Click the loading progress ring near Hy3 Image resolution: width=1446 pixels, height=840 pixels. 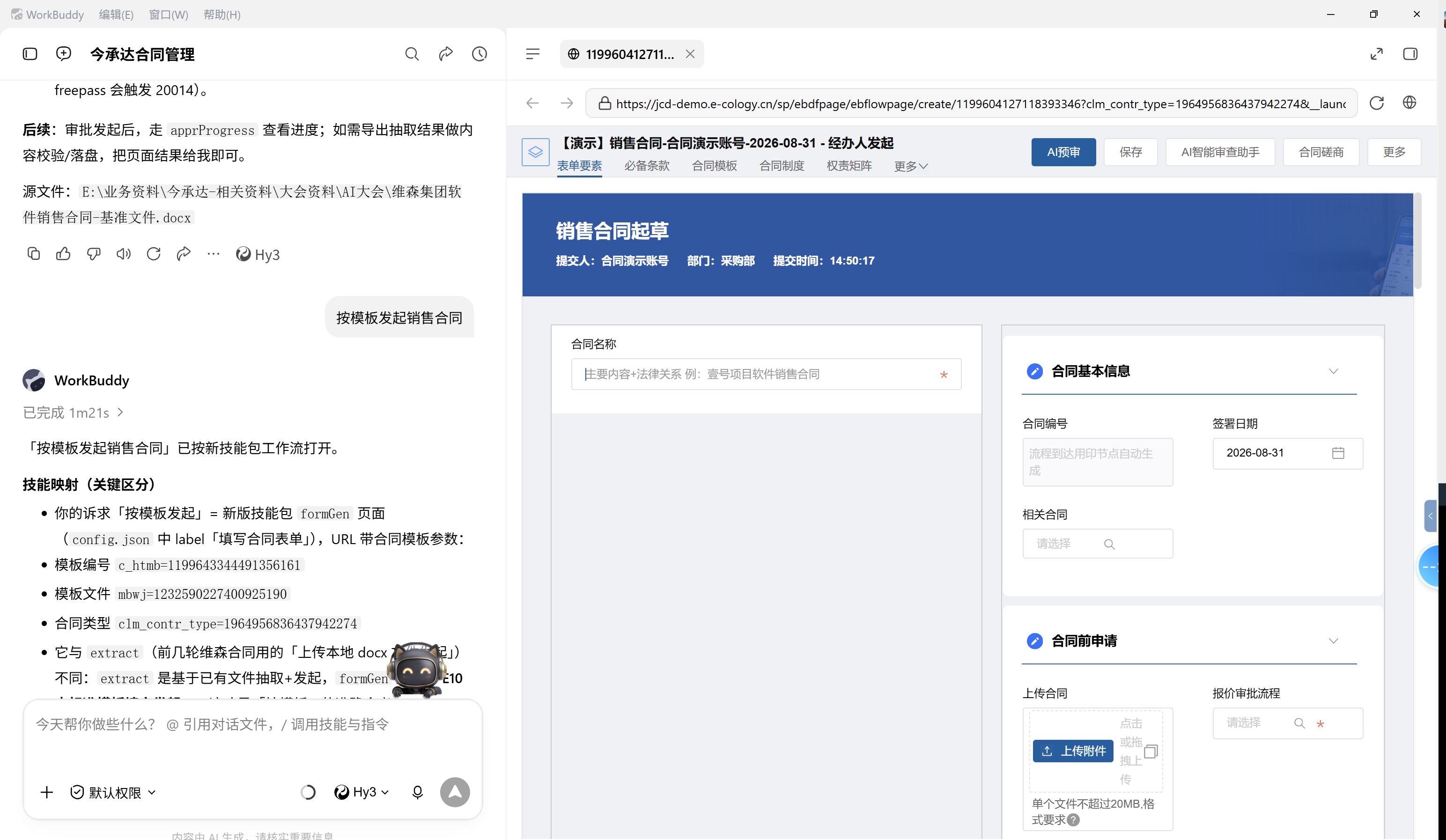[308, 792]
